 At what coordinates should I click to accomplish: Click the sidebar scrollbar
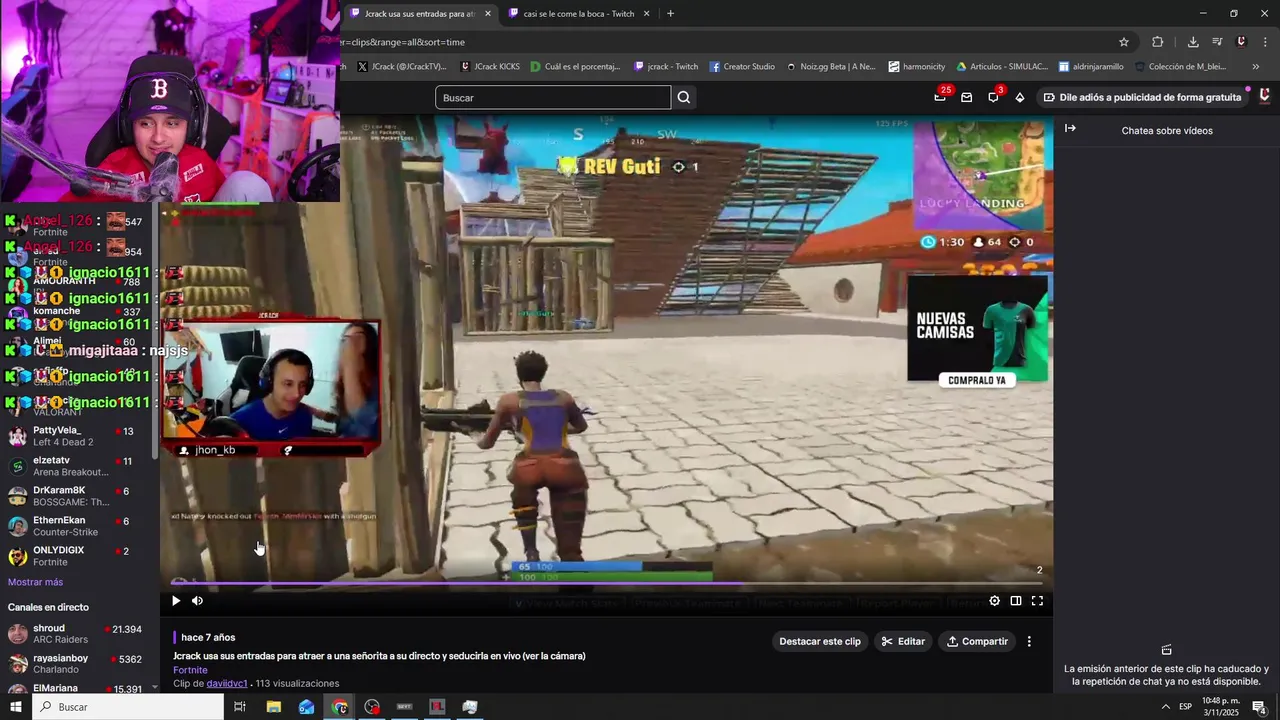(x=154, y=330)
